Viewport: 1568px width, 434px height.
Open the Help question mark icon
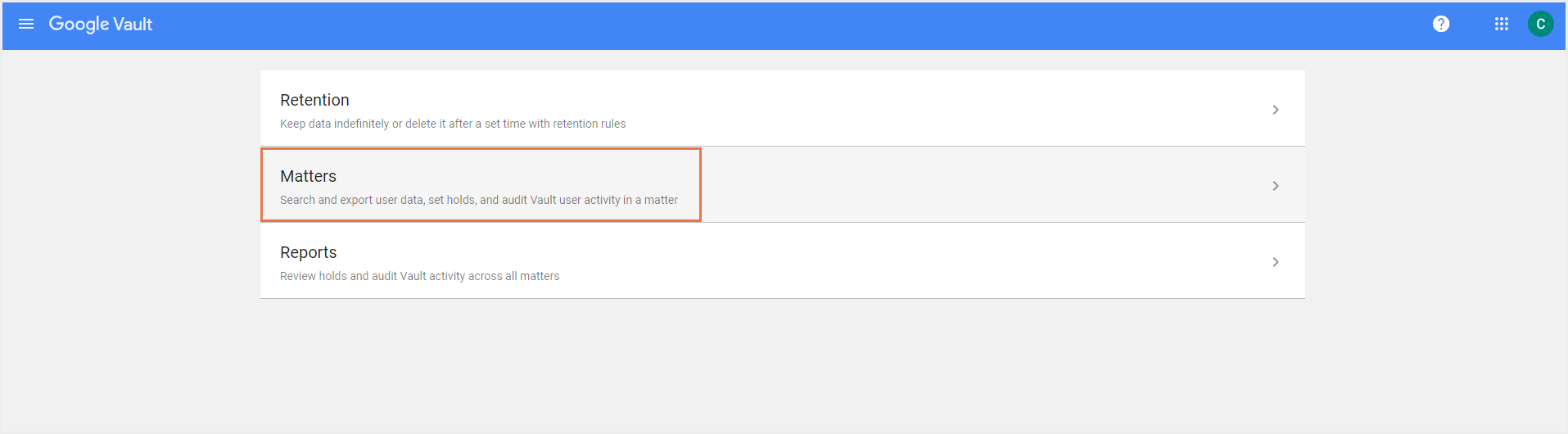[1441, 24]
